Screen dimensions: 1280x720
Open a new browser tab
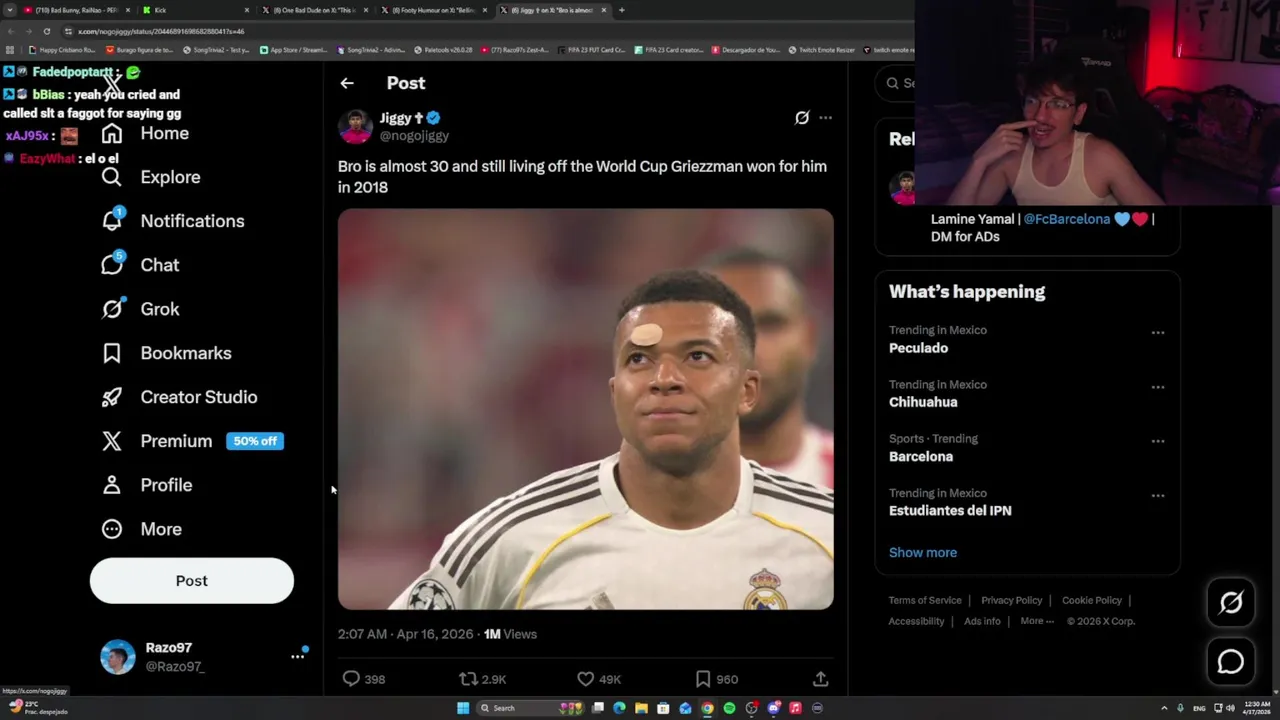click(621, 10)
